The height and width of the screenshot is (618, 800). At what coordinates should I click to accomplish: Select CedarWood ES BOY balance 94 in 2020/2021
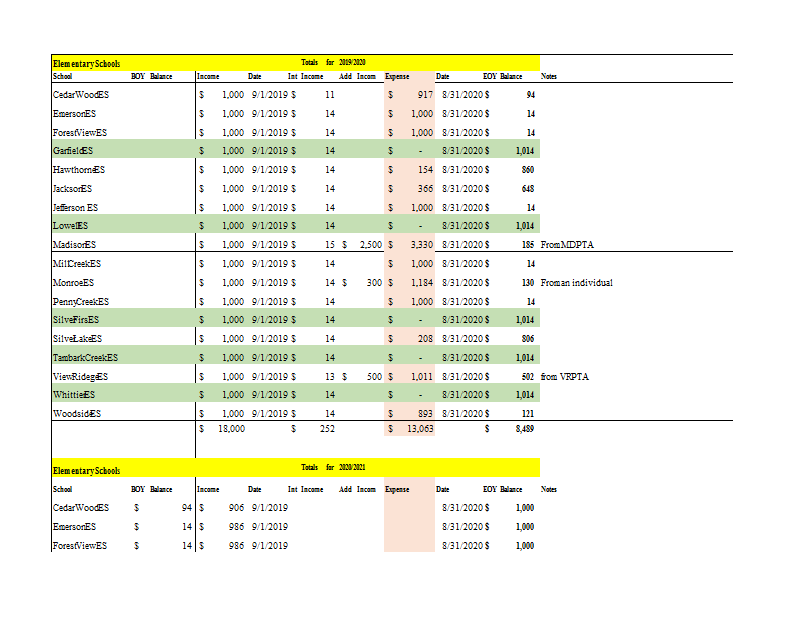point(187,508)
